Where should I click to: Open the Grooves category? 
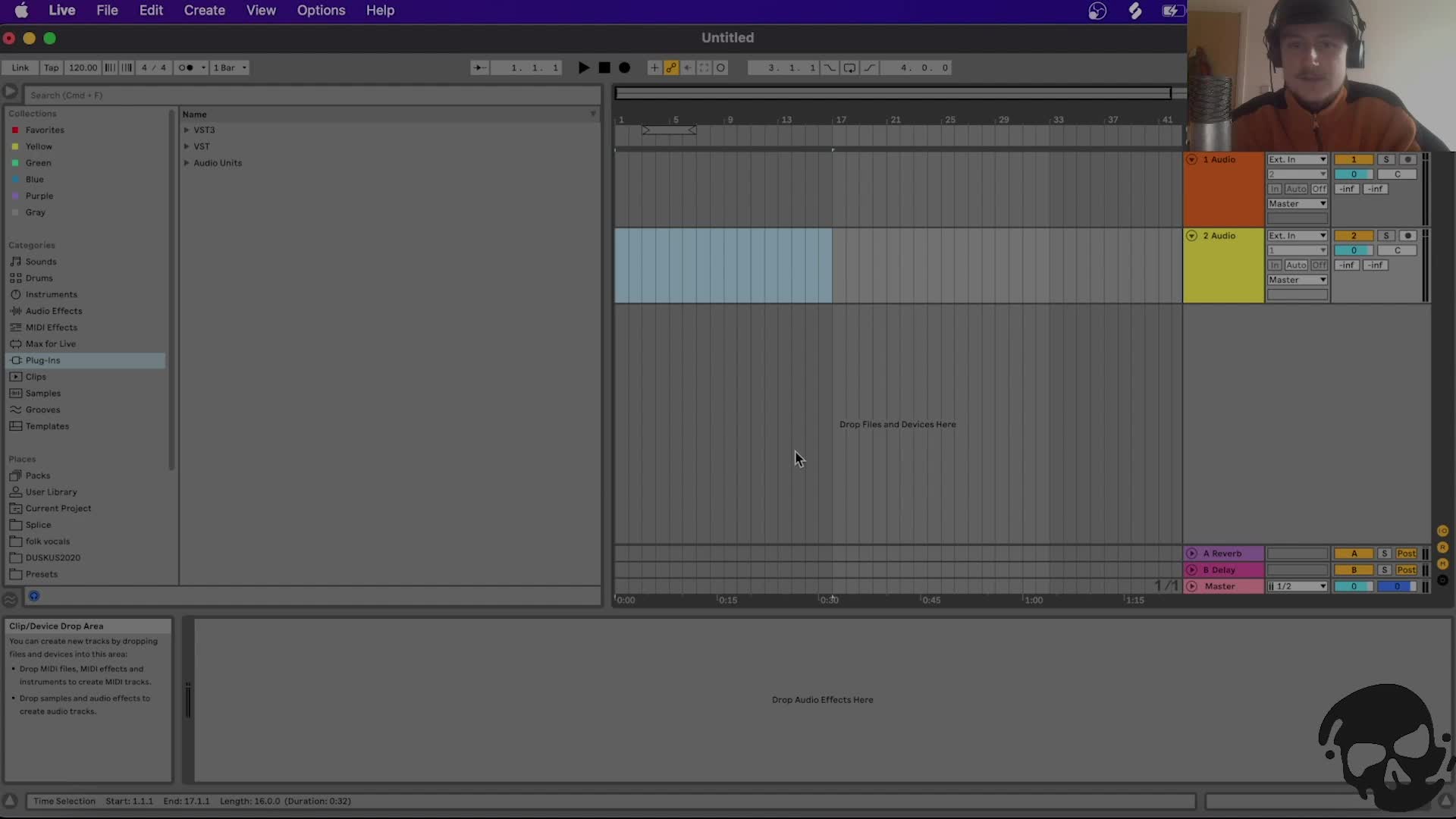[x=42, y=409]
